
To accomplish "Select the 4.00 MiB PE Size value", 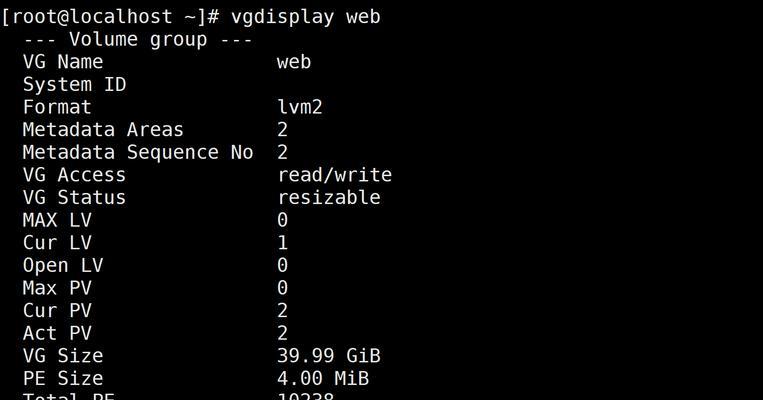I will pos(323,378).
